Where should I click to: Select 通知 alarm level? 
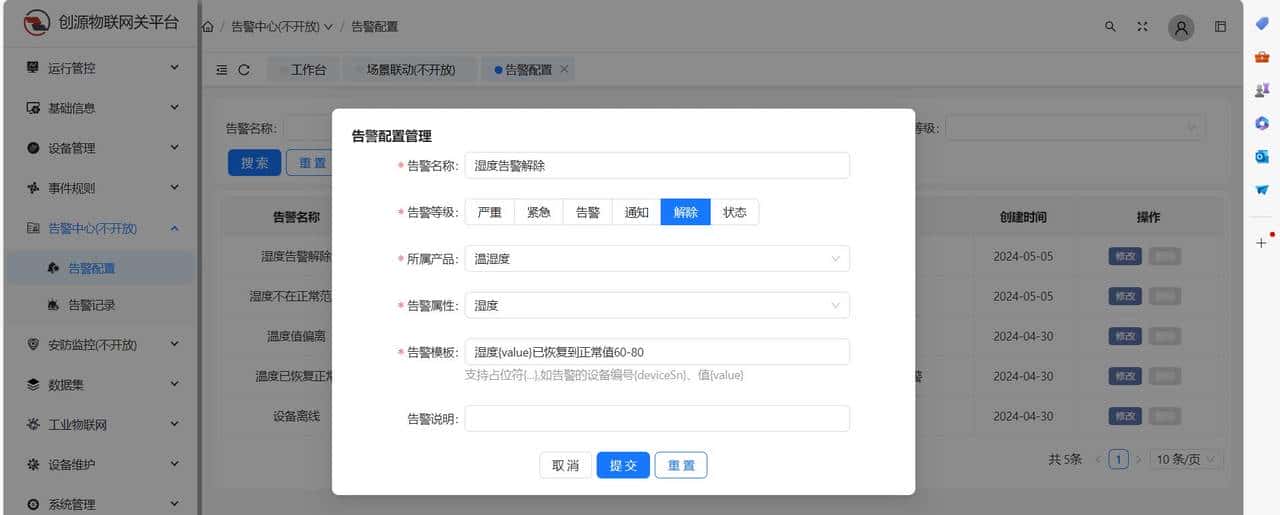tap(637, 212)
